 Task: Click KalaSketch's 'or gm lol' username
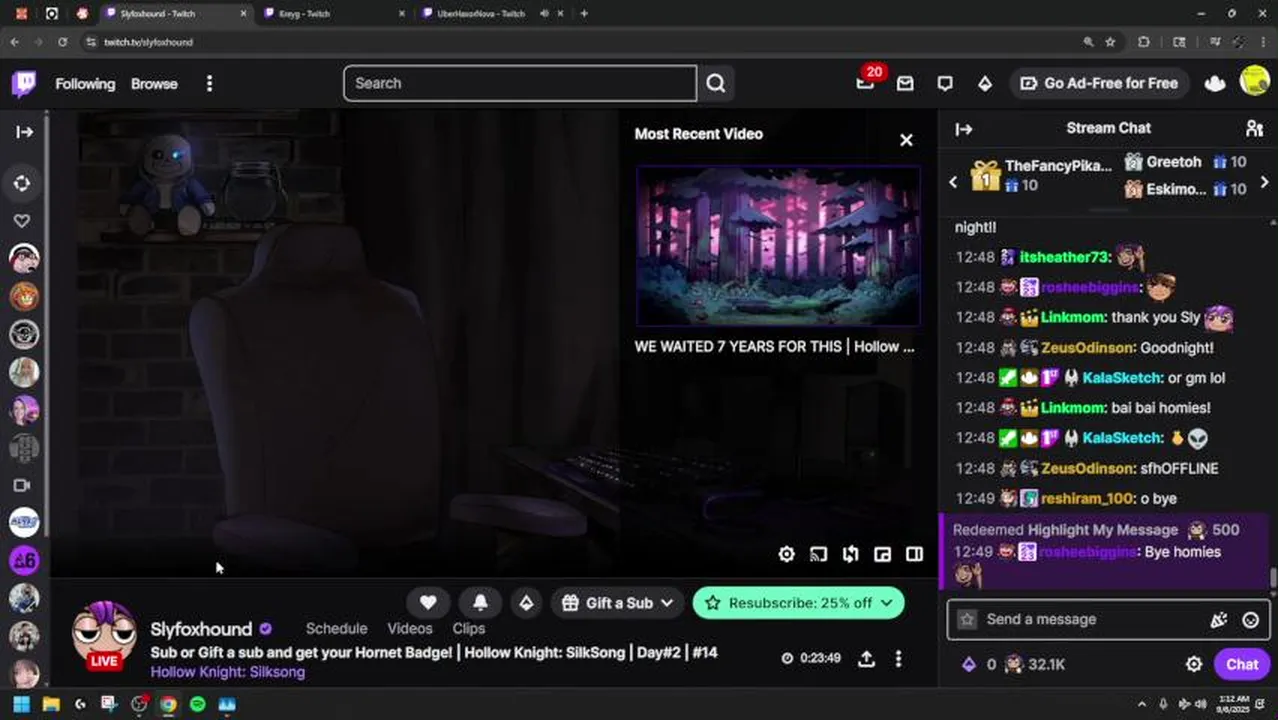point(1122,378)
